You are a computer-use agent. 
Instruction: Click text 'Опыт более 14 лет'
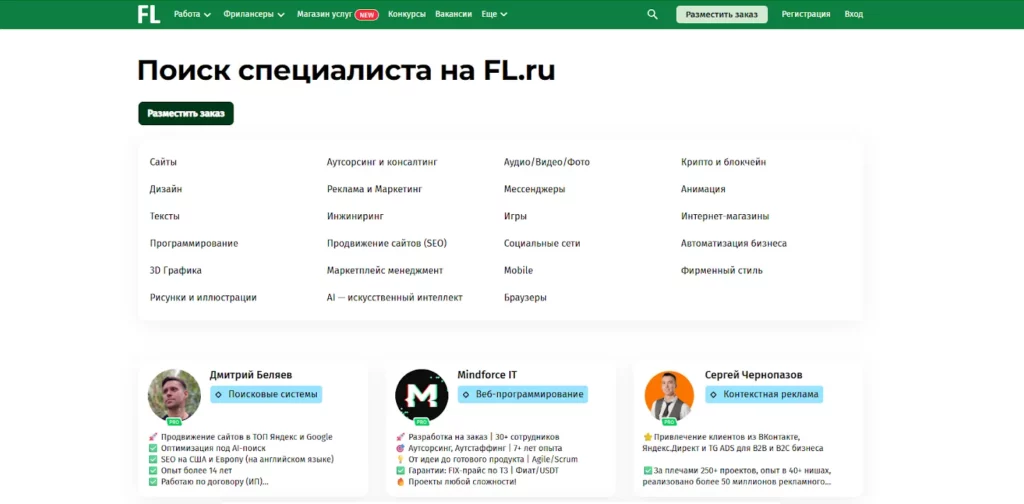(x=197, y=471)
